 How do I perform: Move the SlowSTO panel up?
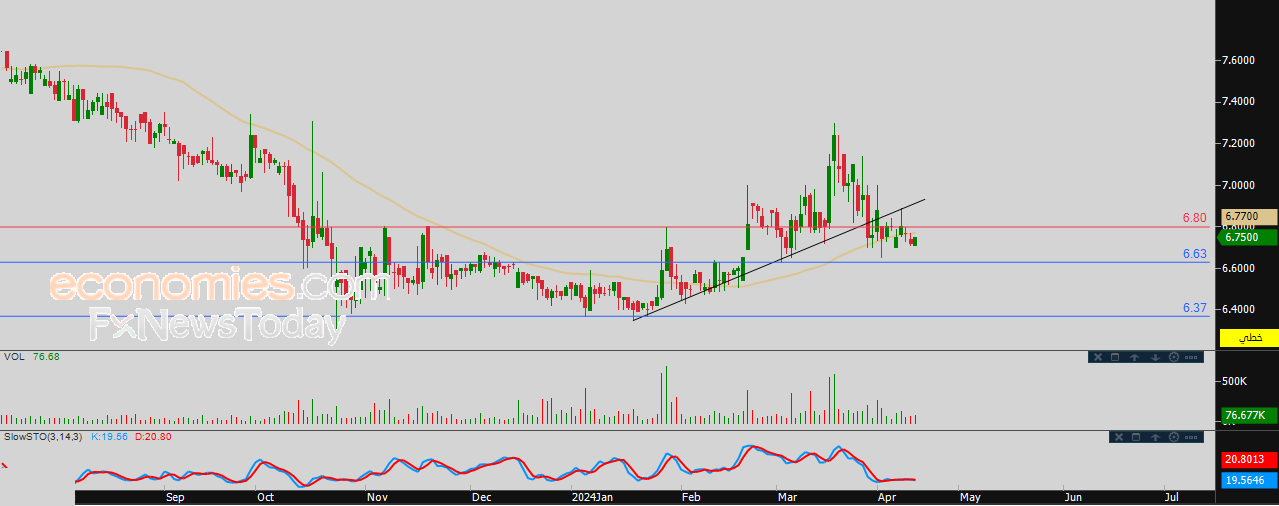[x=1155, y=437]
